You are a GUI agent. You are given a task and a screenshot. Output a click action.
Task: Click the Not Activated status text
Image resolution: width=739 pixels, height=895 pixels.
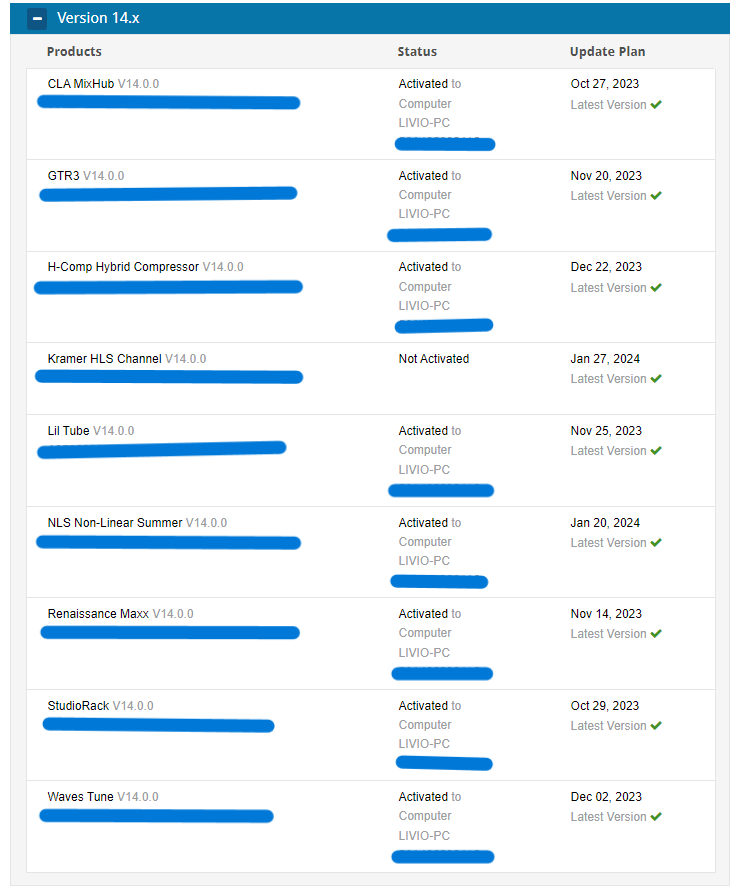click(x=433, y=359)
